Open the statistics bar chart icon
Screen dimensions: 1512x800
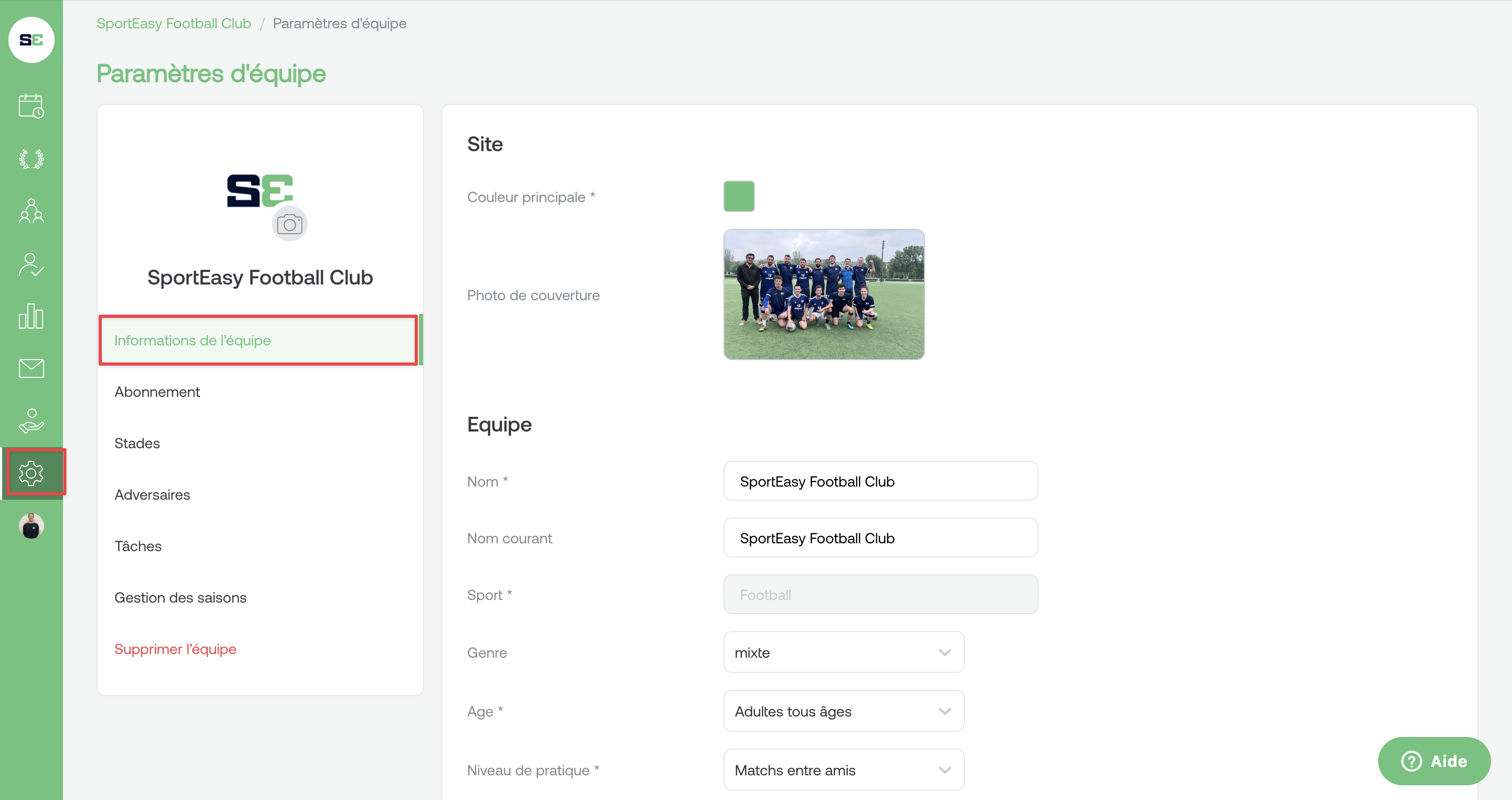click(x=31, y=317)
